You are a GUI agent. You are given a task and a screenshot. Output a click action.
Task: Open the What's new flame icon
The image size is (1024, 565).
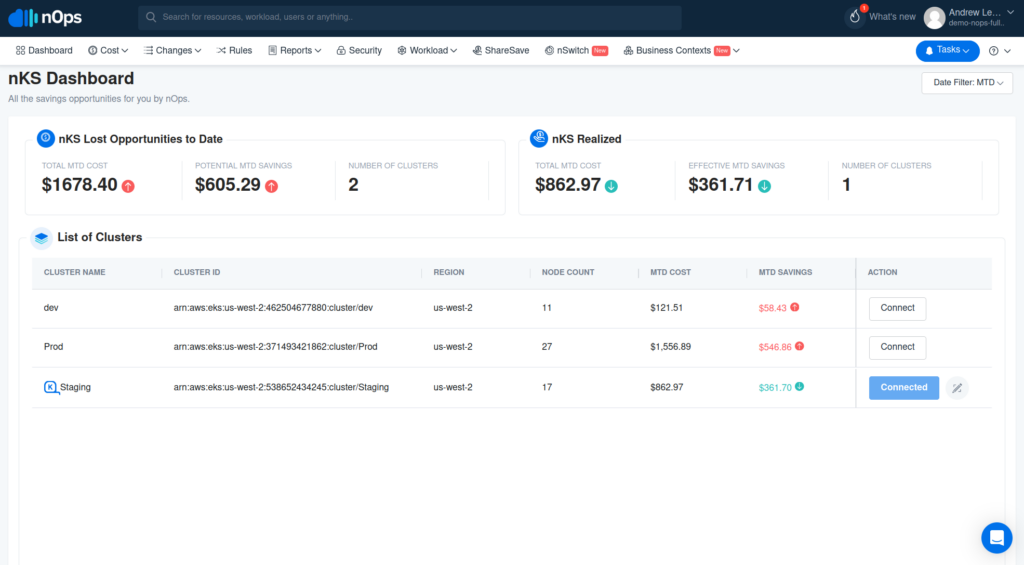tap(855, 17)
